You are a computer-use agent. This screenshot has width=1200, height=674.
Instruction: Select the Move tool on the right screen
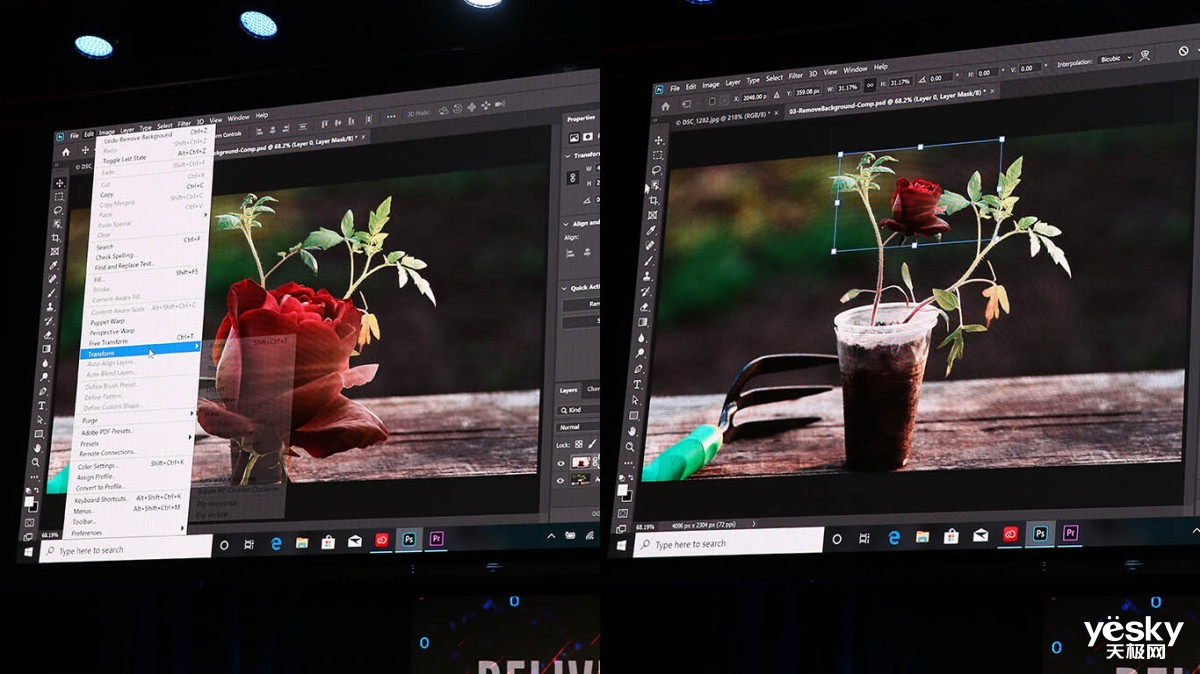click(659, 140)
